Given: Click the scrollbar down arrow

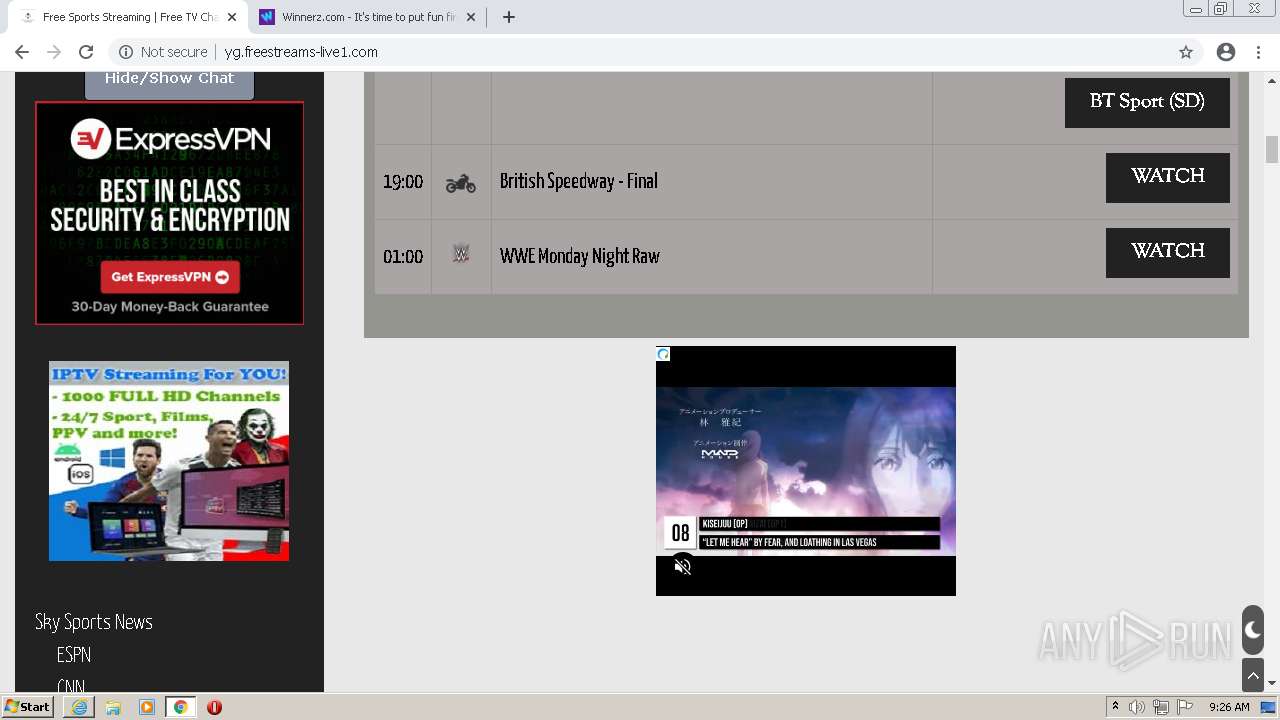Looking at the screenshot, I should tap(1272, 684).
